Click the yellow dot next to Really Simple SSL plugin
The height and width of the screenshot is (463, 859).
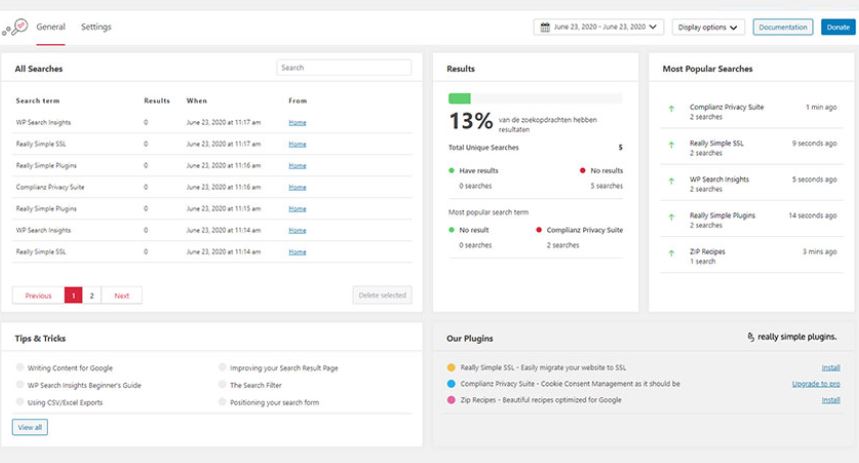coord(451,368)
